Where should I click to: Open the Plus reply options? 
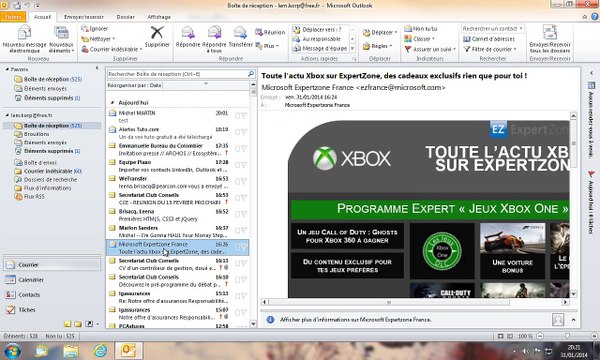click(x=267, y=46)
